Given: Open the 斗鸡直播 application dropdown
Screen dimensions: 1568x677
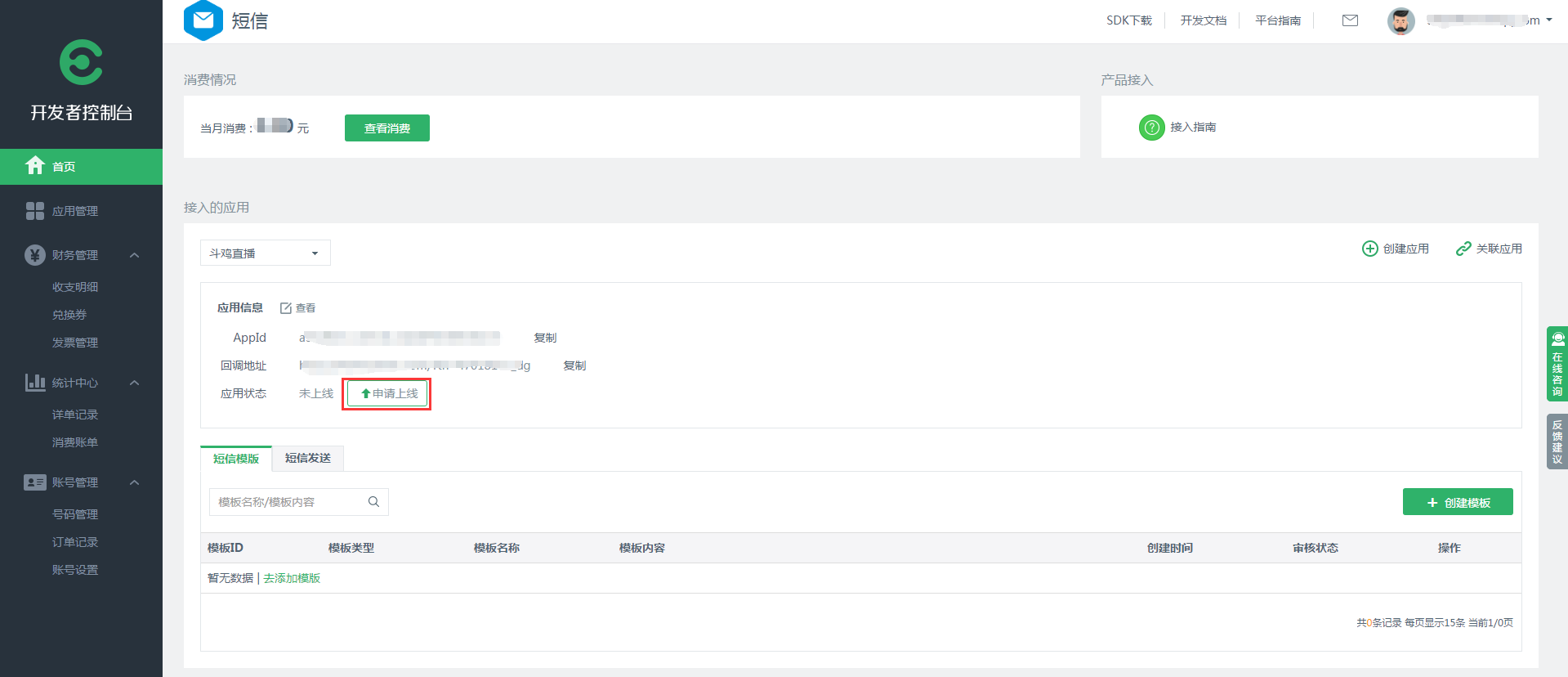Looking at the screenshot, I should coord(265,253).
